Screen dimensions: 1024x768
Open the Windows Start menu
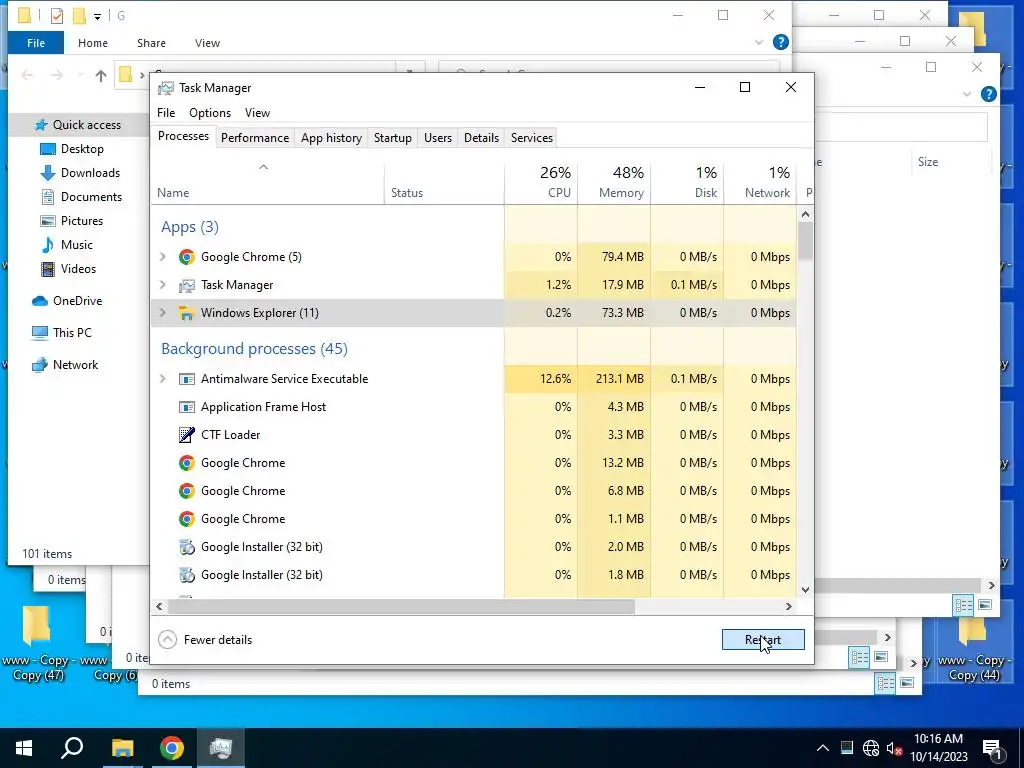tap(24, 748)
